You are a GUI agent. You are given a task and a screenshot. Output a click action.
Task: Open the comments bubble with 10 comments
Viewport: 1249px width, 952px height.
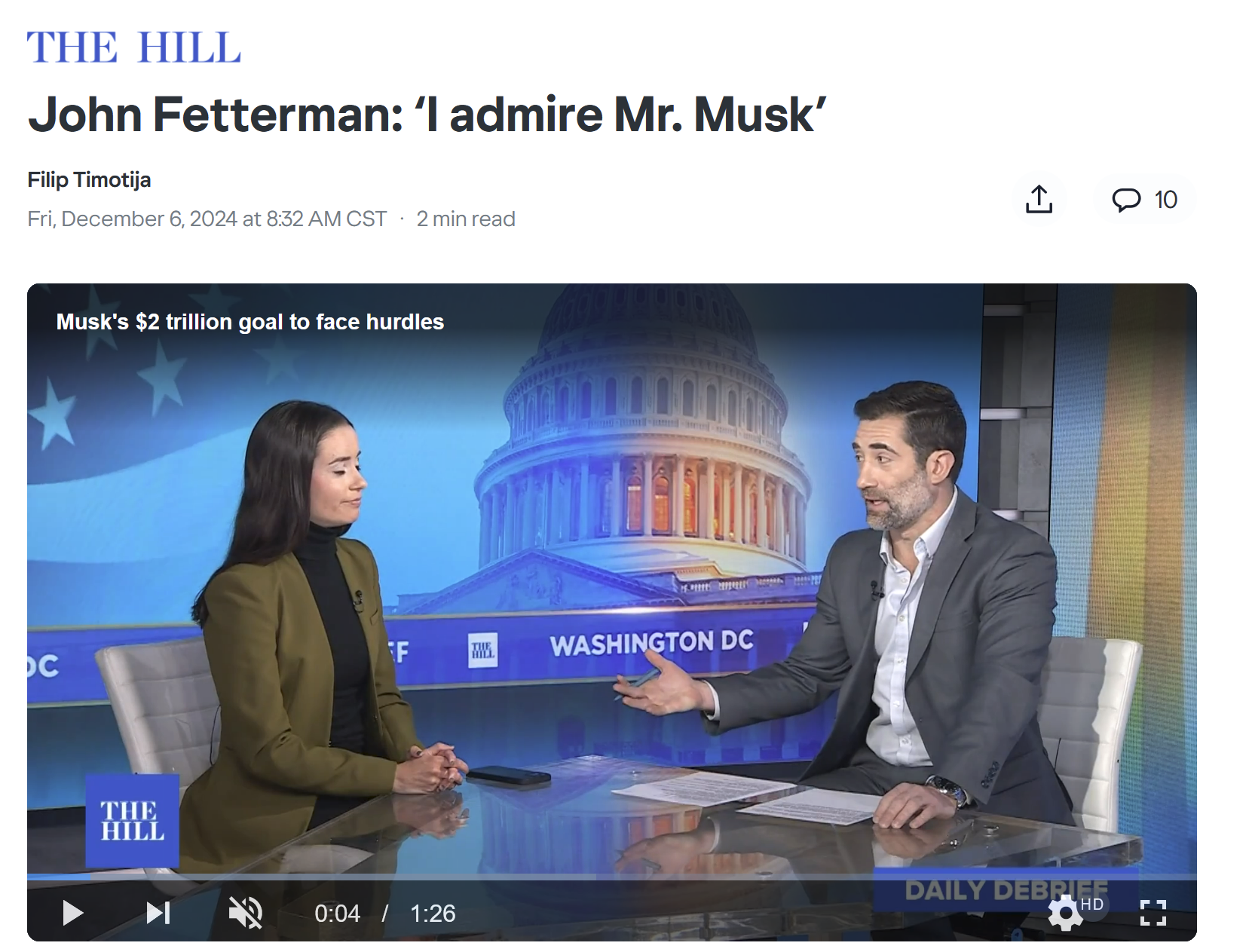(1144, 200)
